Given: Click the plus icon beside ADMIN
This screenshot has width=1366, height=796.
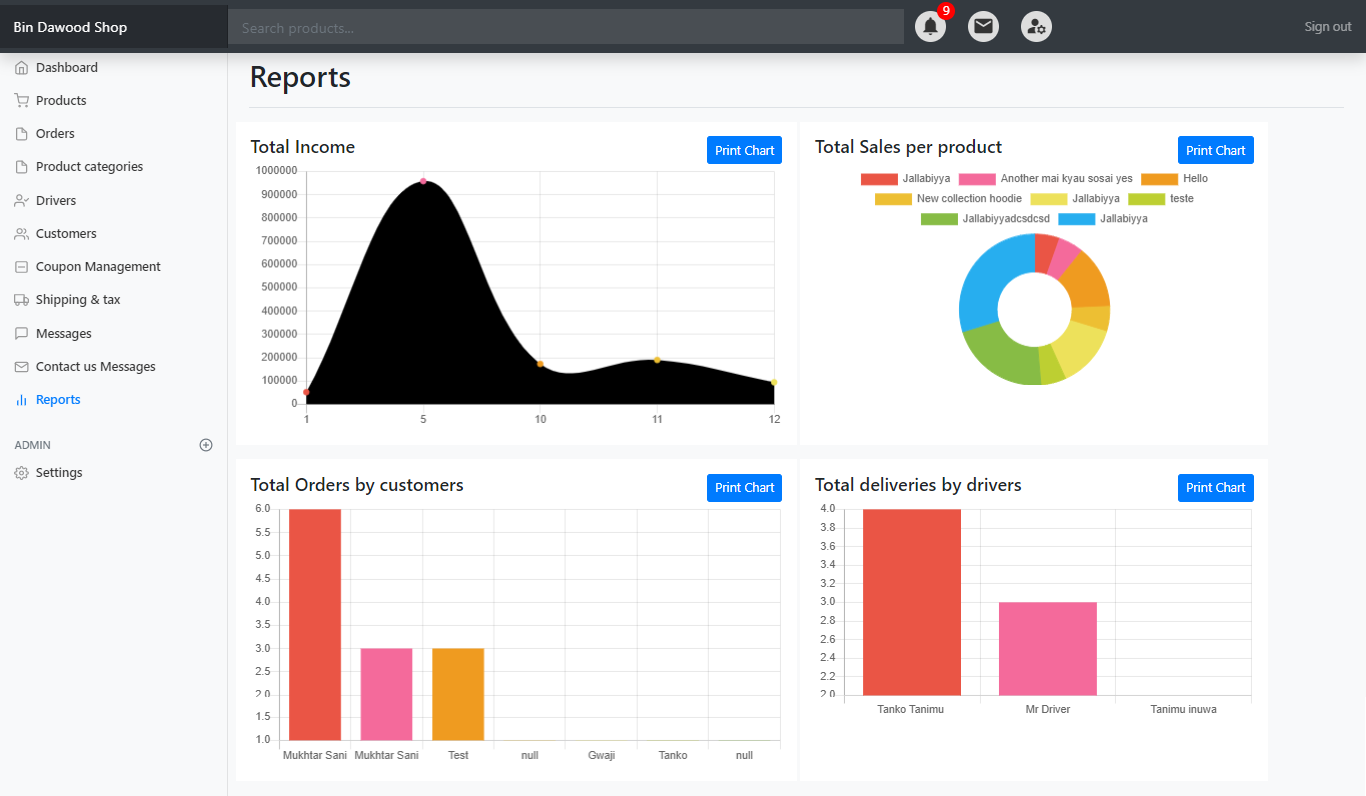Looking at the screenshot, I should pyautogui.click(x=206, y=445).
